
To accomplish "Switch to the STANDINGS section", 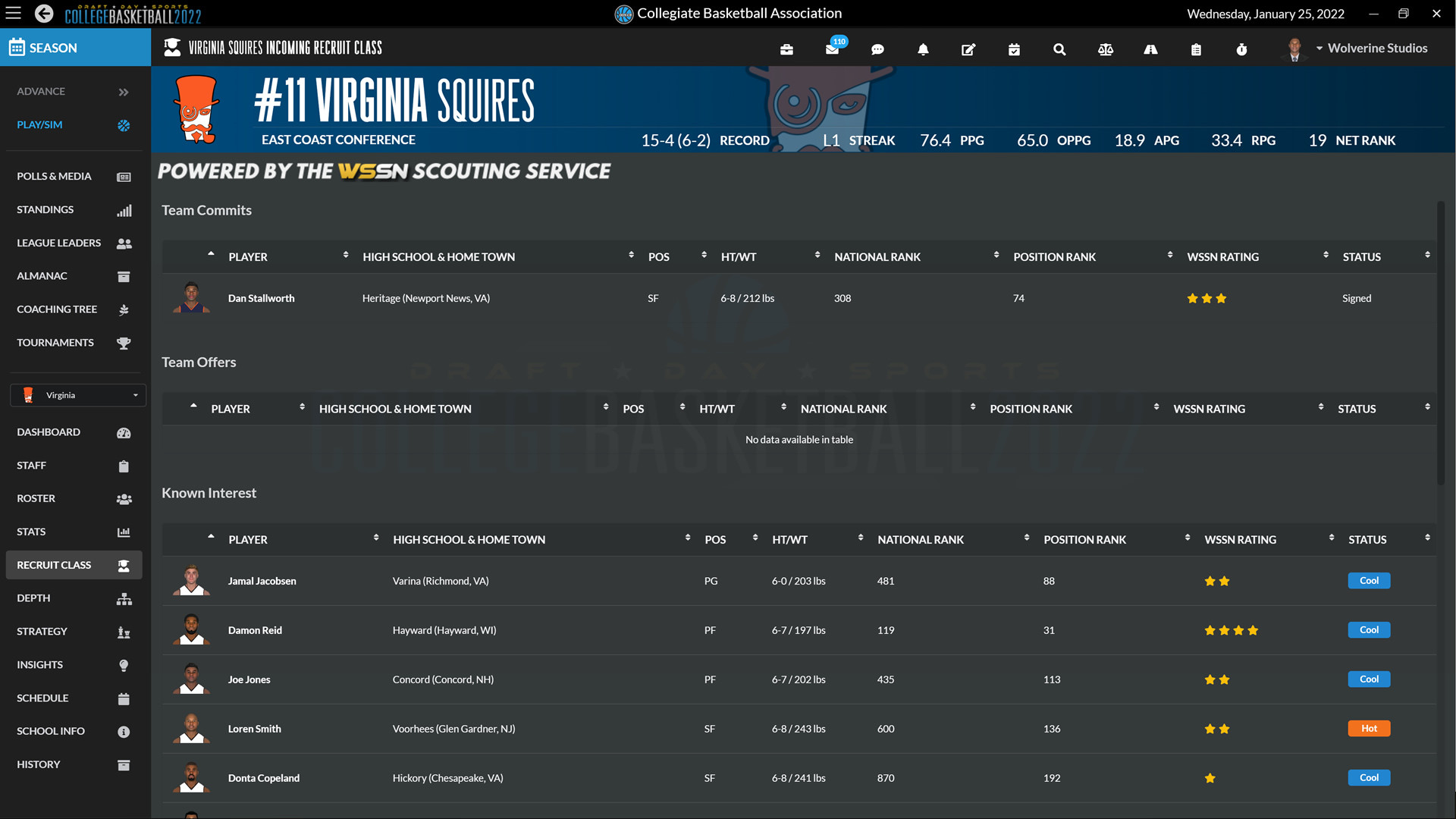I will (x=45, y=209).
